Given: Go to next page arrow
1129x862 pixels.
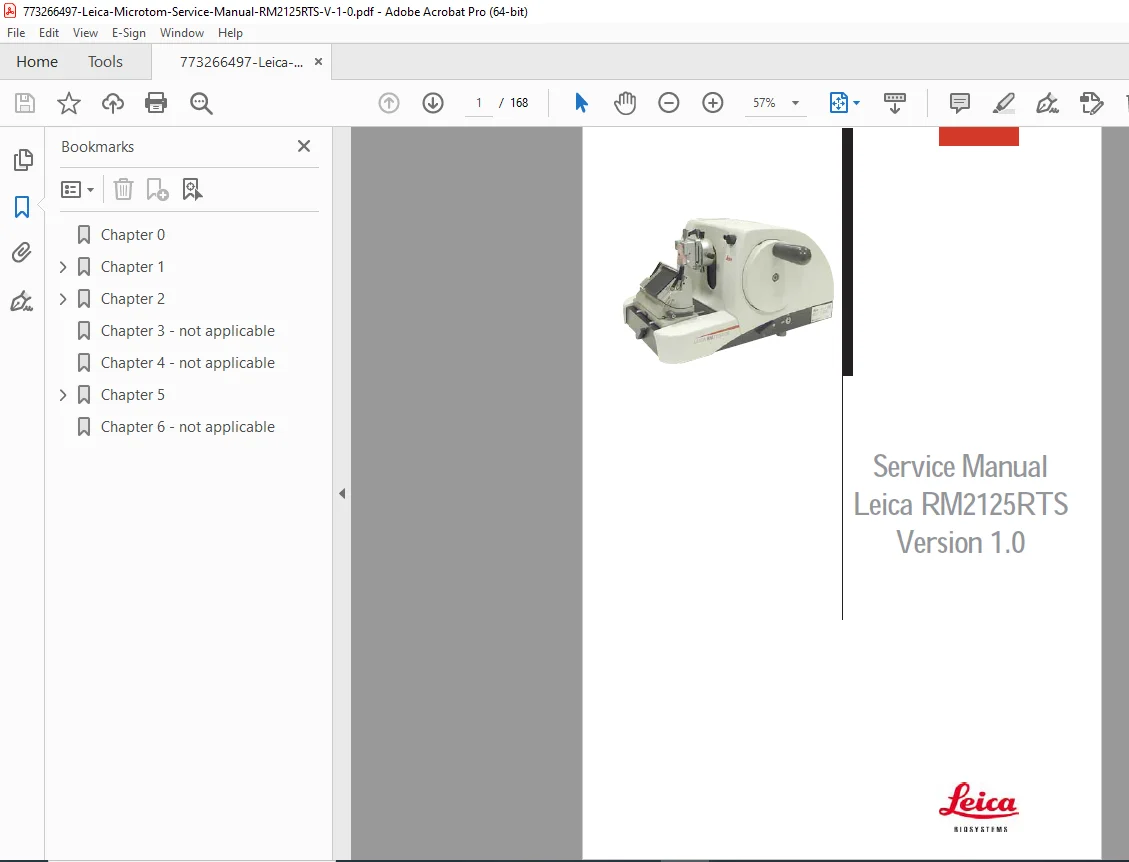Looking at the screenshot, I should 433,103.
